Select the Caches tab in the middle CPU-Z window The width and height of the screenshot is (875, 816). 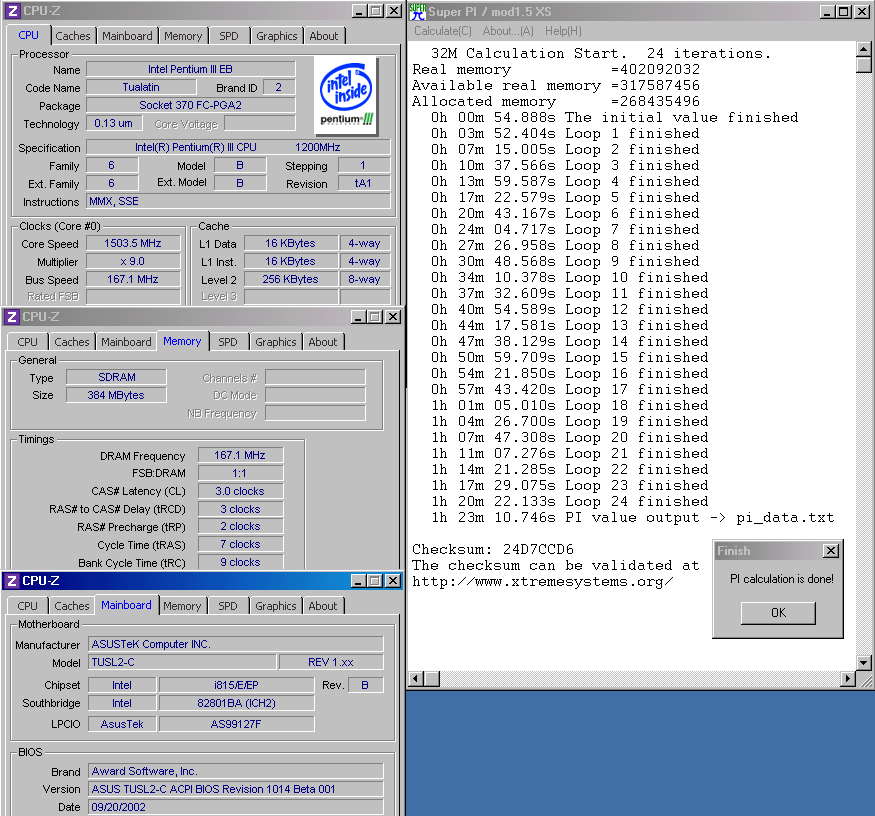pos(71,342)
